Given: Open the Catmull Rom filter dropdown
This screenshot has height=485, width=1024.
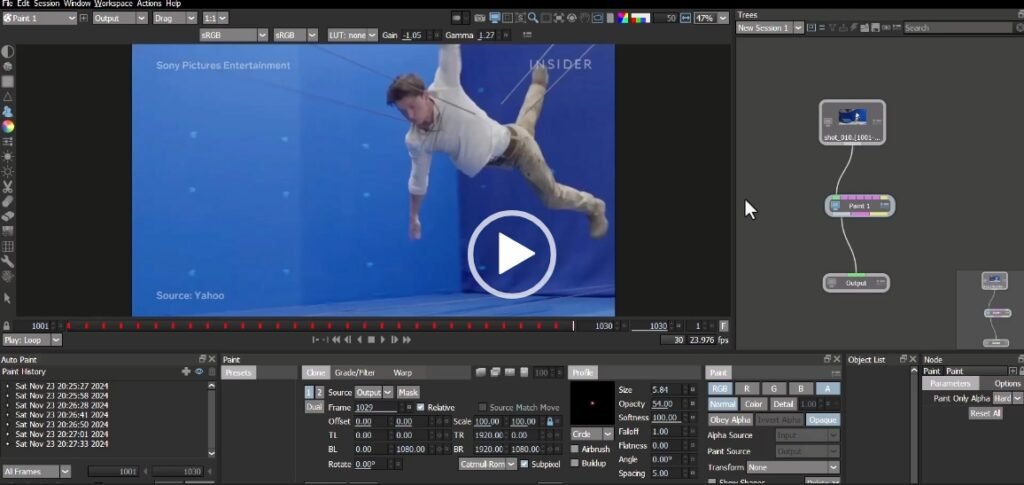Looking at the screenshot, I should (x=487, y=464).
